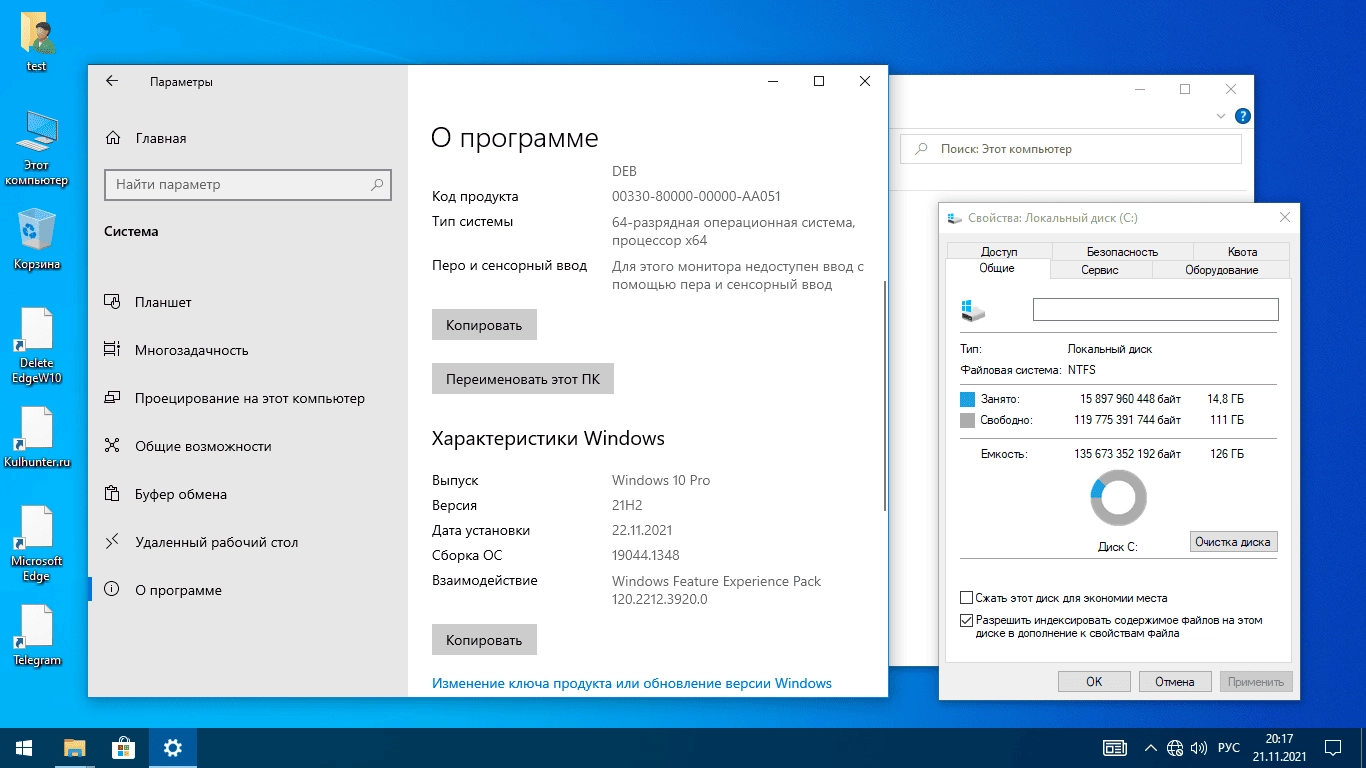This screenshot has height=768, width=1366.
Task: Click Отмена in disk properties
Action: point(1175,682)
